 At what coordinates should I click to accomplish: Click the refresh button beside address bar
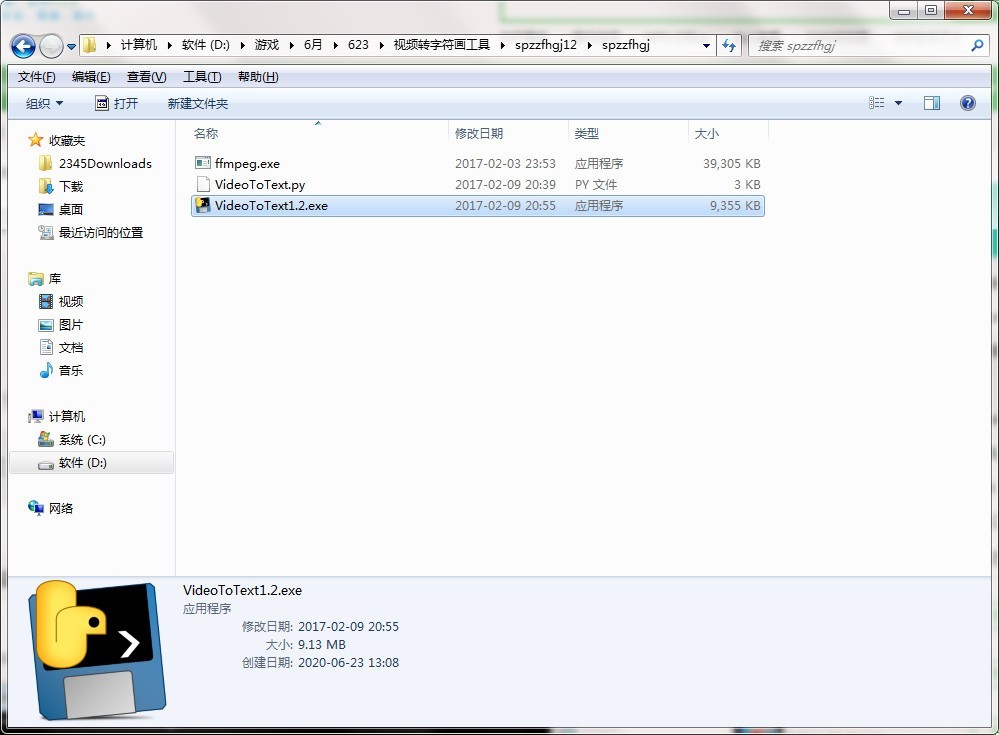pyautogui.click(x=729, y=46)
